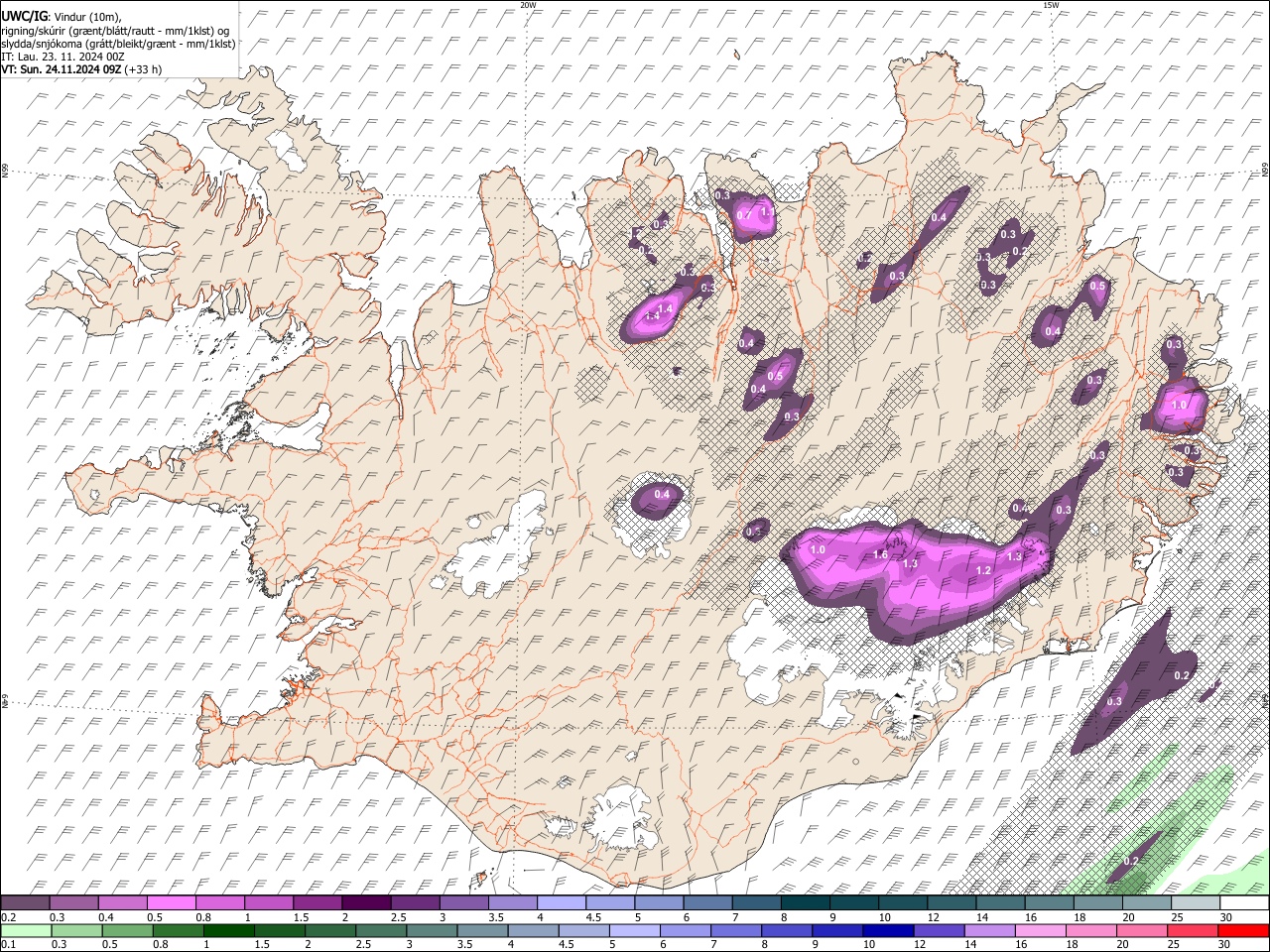Screen dimensions: 1270x952
Task: Select the '0.7' precipitation value on the map
Action: tap(744, 215)
